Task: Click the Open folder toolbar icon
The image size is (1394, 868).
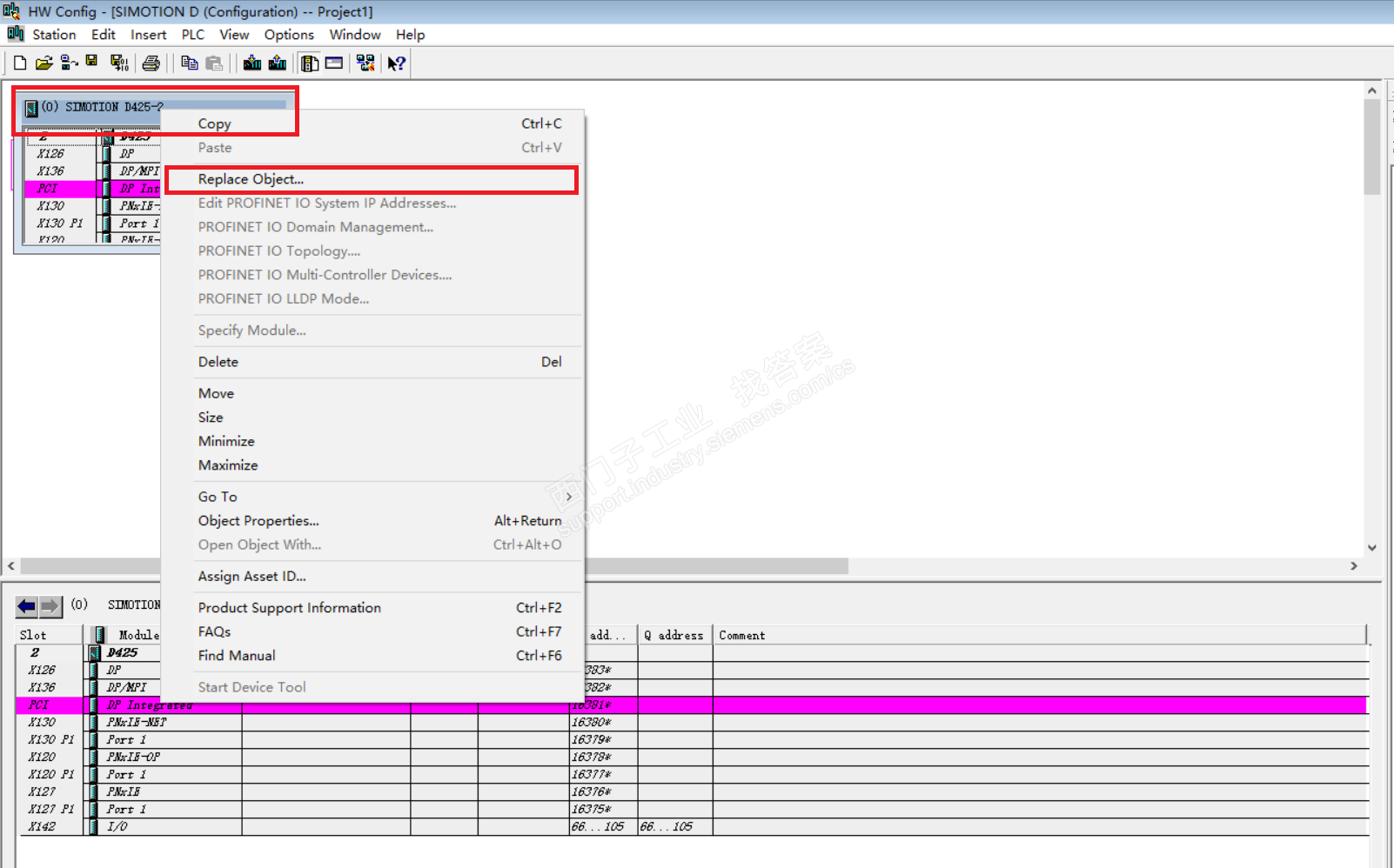Action: (44, 63)
